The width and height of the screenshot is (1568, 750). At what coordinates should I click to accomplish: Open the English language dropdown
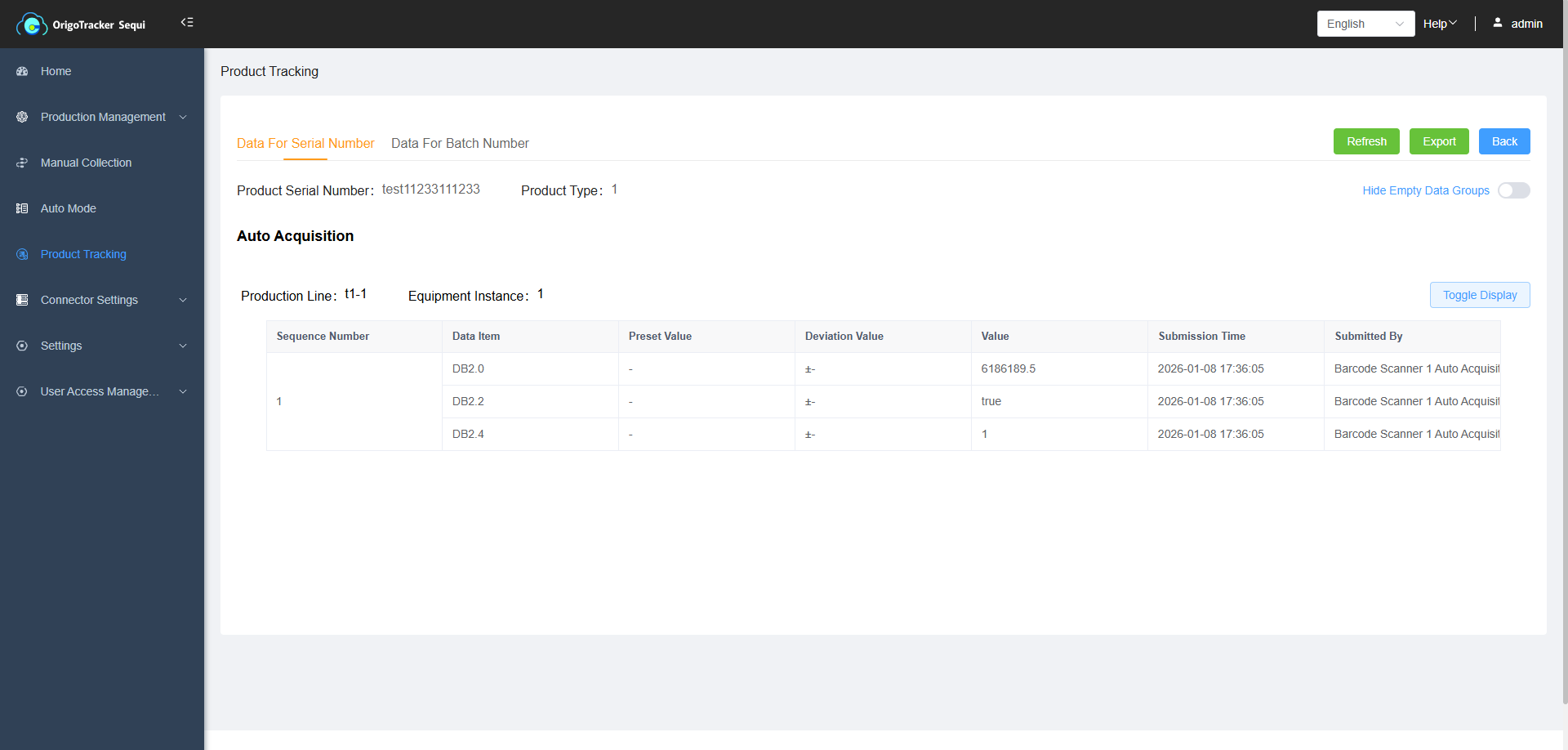coord(1365,24)
